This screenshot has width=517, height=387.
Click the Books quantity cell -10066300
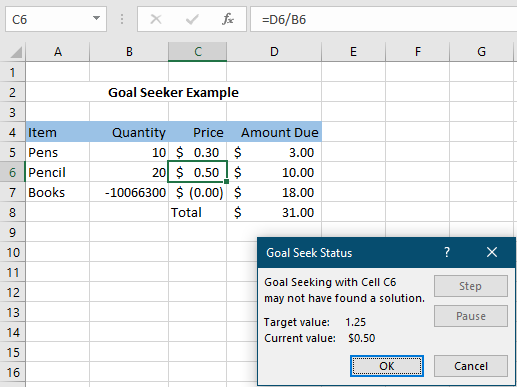[x=129, y=192]
